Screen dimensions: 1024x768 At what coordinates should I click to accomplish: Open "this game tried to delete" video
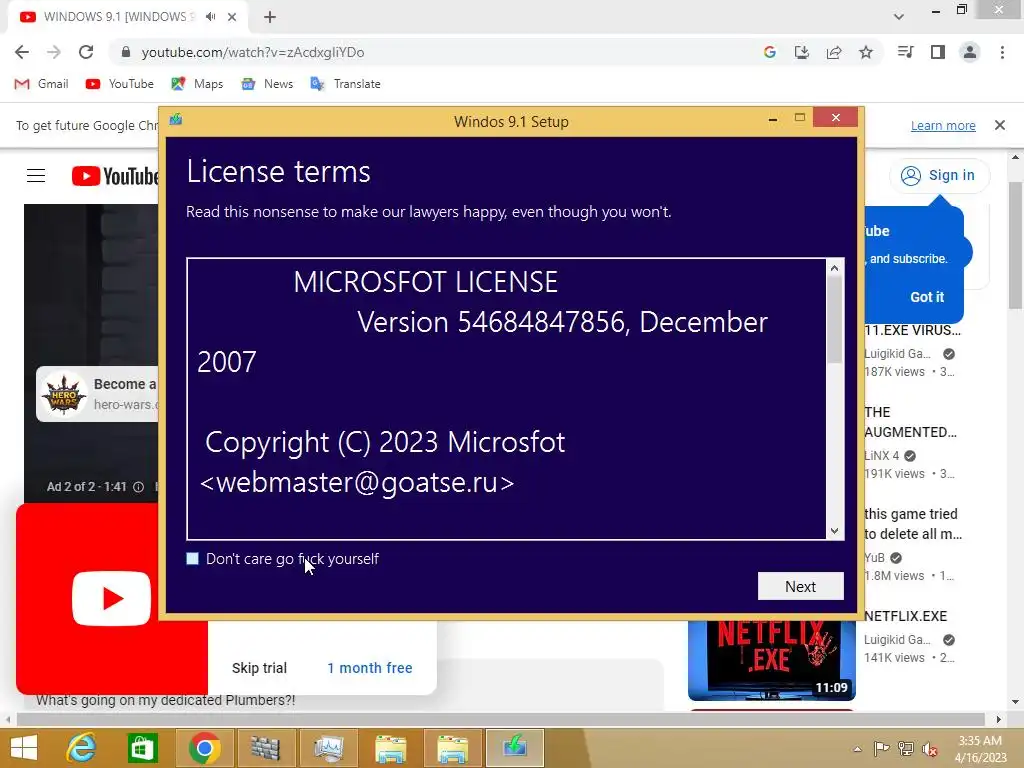click(x=913, y=524)
